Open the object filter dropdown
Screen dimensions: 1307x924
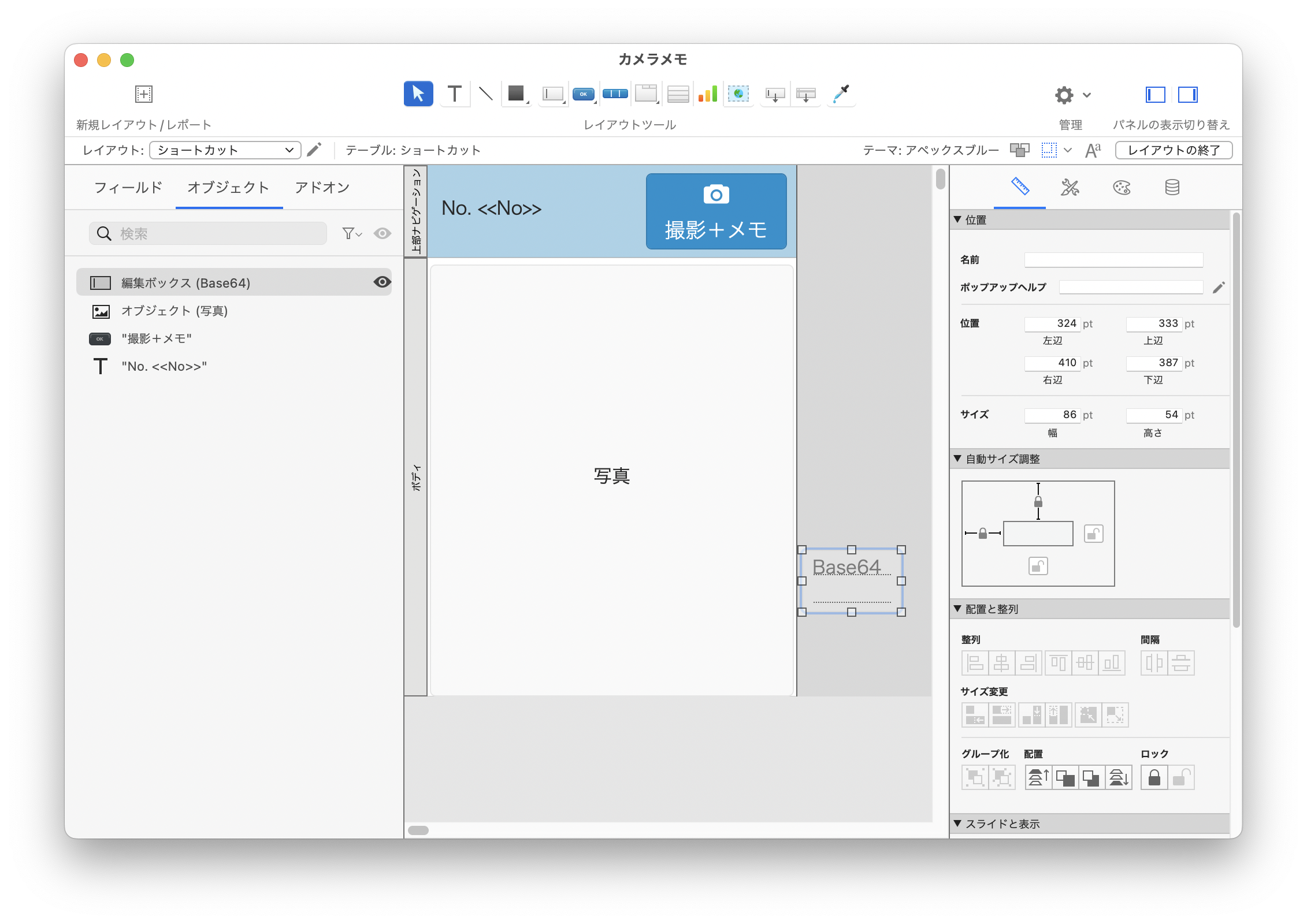click(352, 233)
